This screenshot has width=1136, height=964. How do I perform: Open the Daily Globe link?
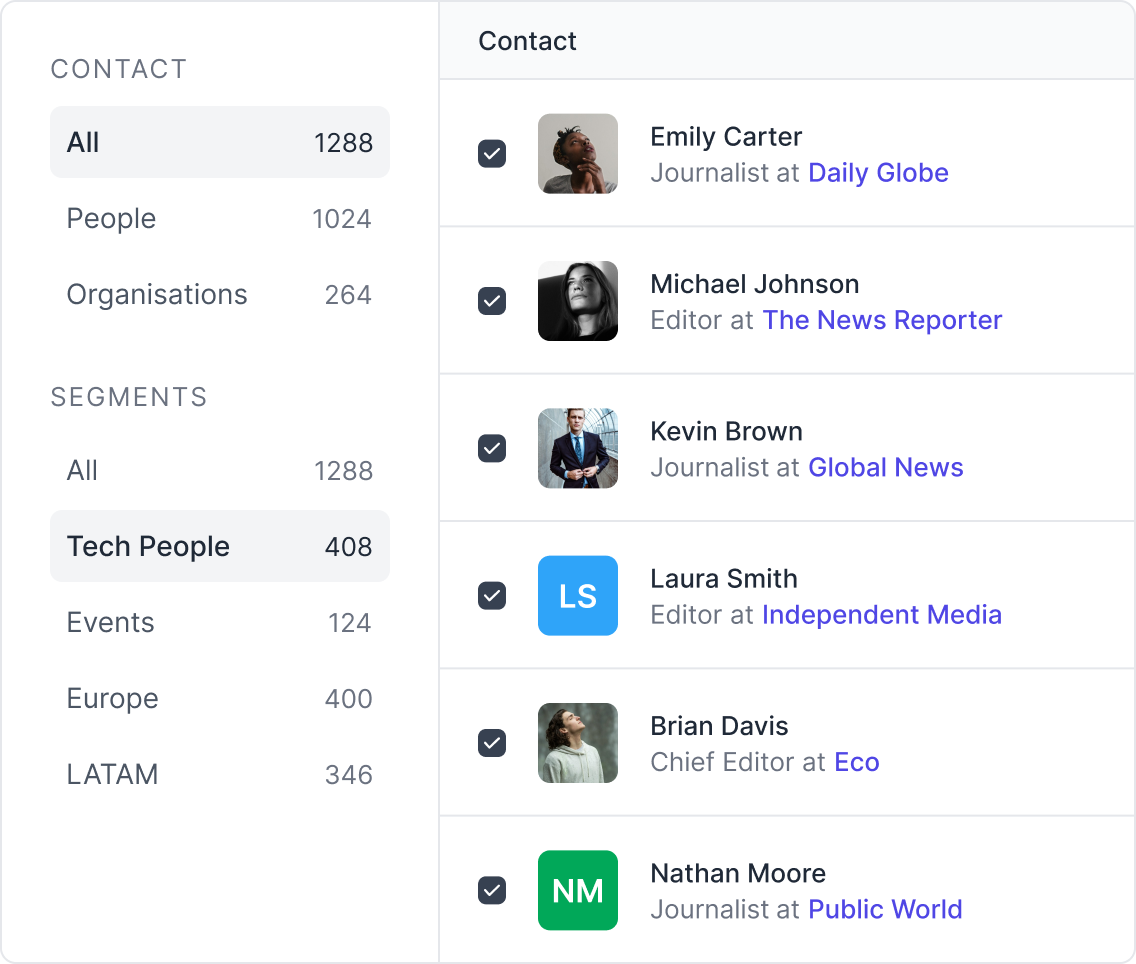(x=877, y=173)
